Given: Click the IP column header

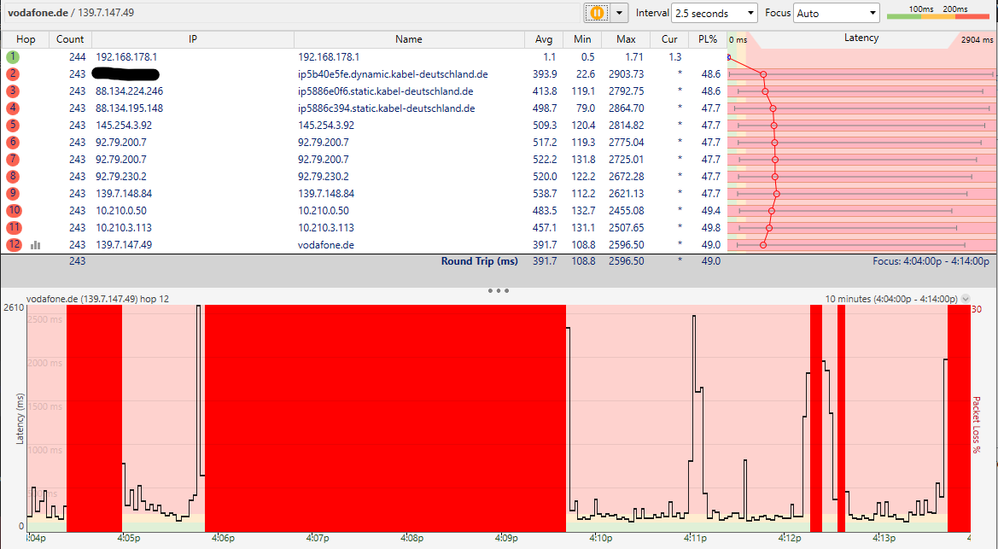Looking at the screenshot, I should coord(193,39).
